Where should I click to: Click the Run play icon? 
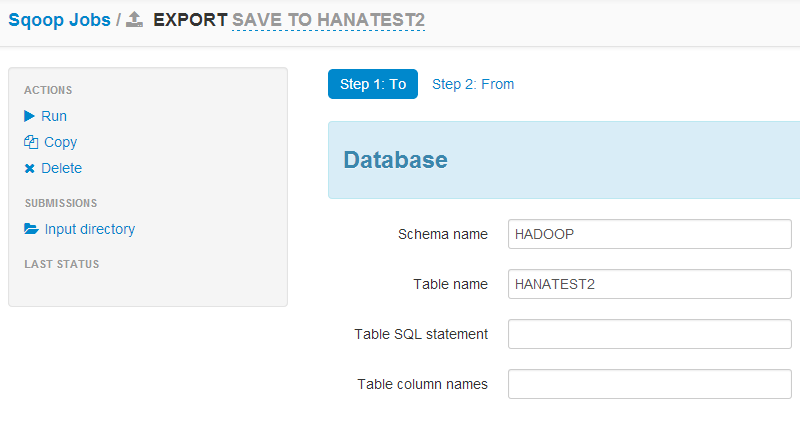click(x=30, y=116)
